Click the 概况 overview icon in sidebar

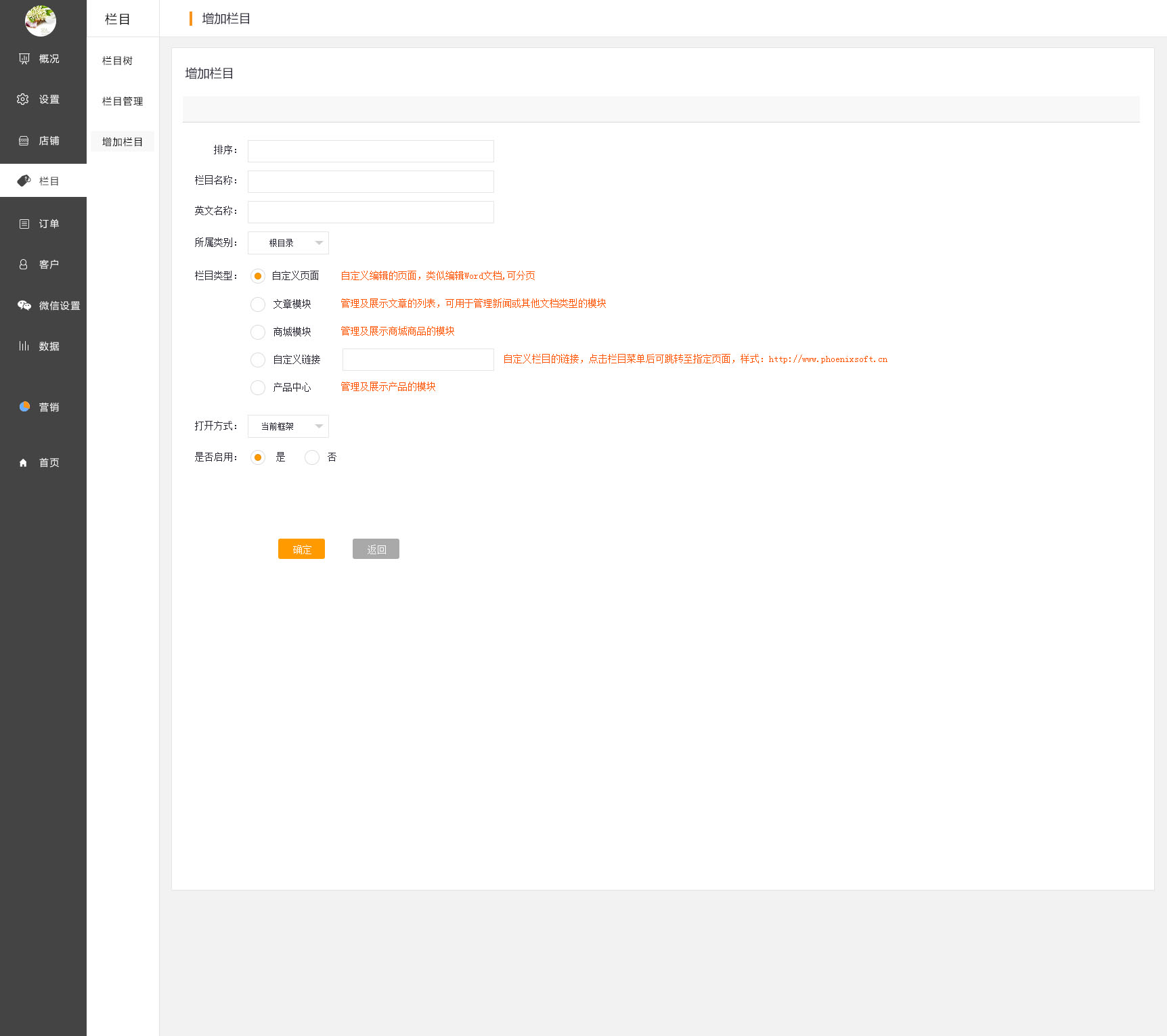pos(24,59)
